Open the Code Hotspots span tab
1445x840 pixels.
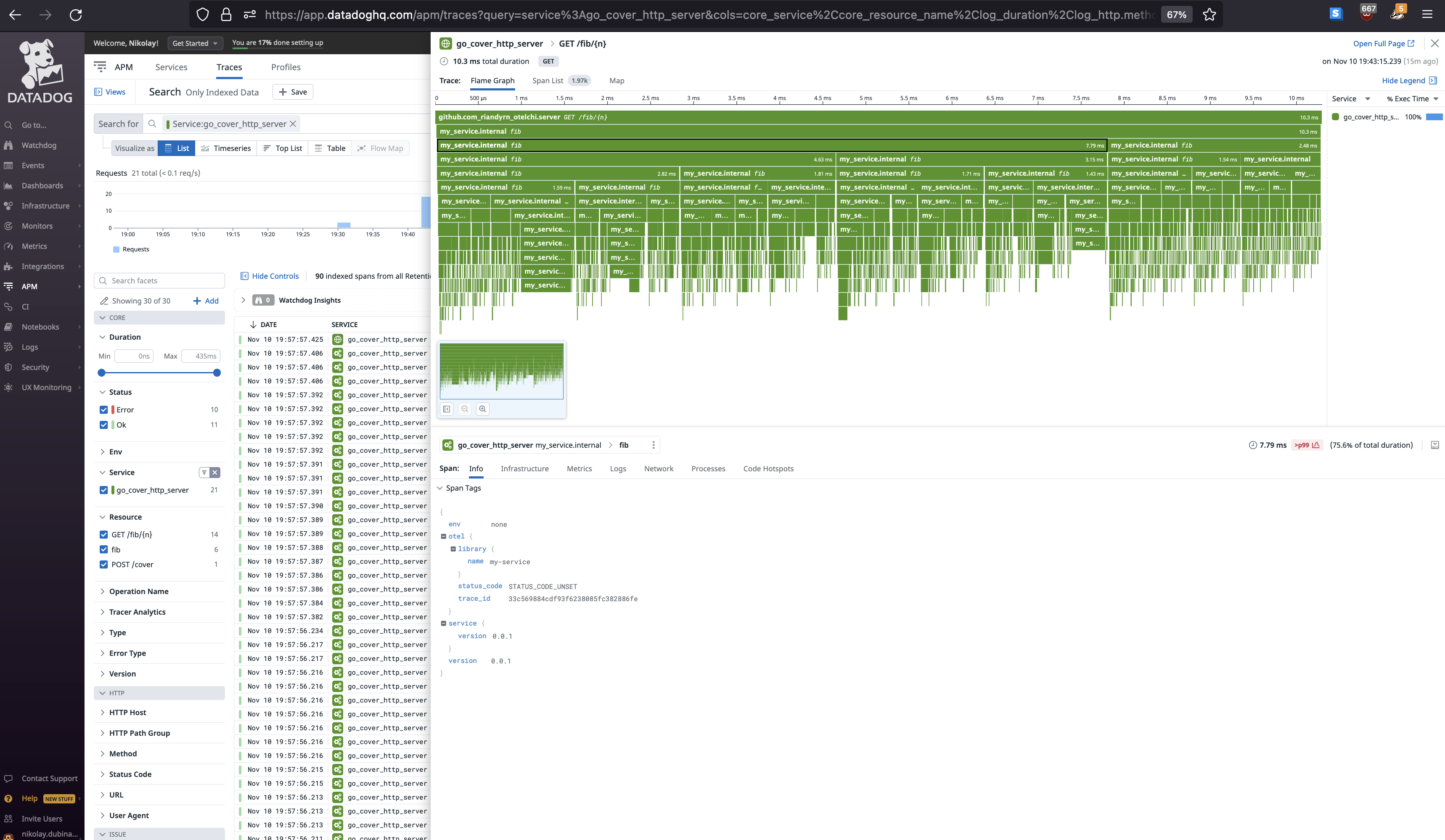tap(768, 468)
